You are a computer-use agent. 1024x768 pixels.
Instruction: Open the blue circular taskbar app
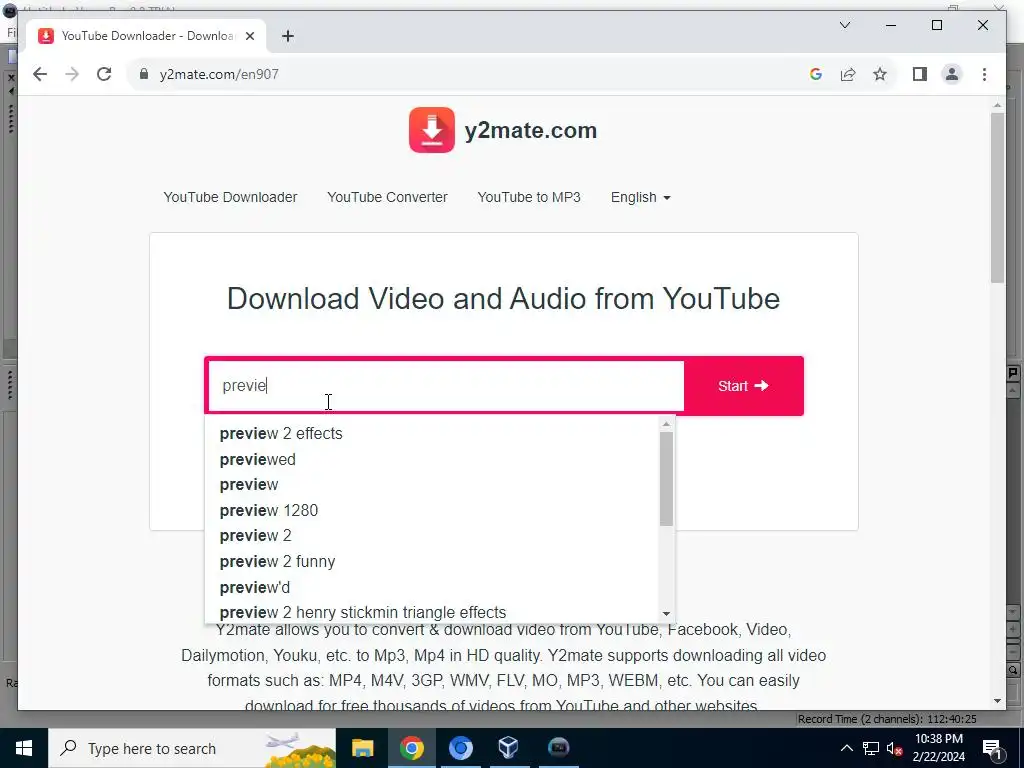(x=460, y=748)
